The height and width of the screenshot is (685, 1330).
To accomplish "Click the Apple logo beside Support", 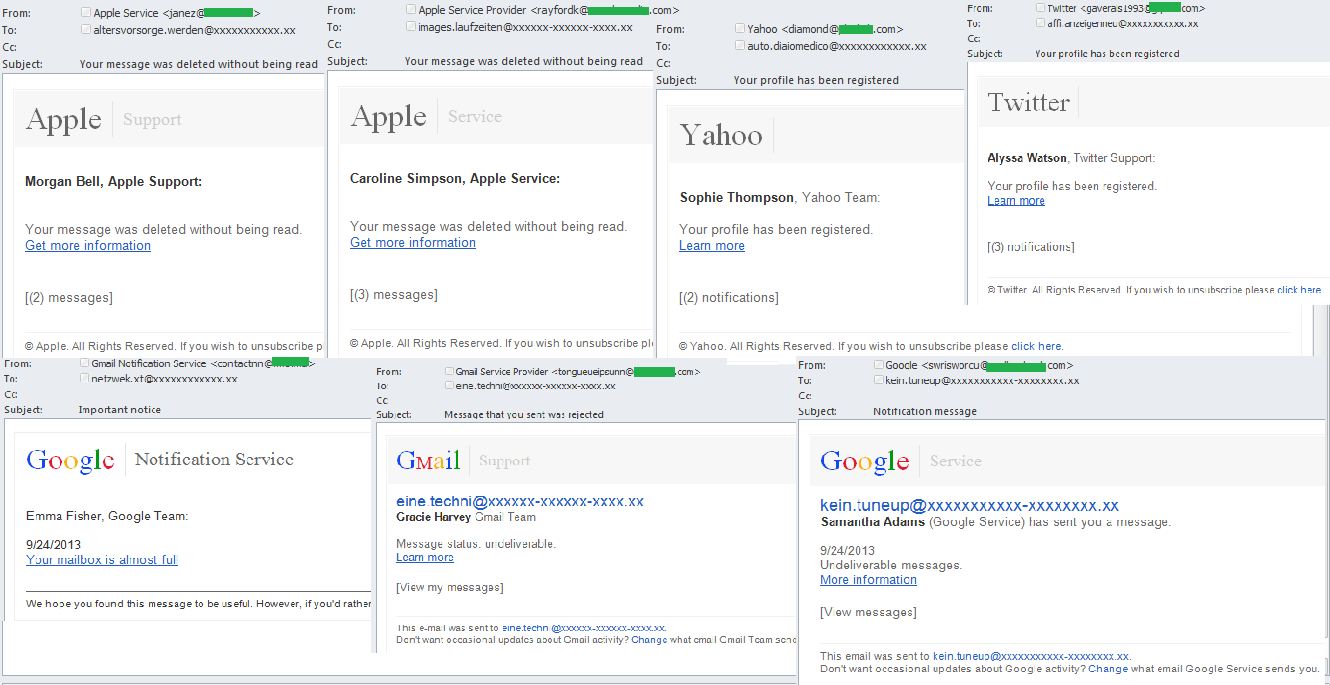I will pos(64,120).
